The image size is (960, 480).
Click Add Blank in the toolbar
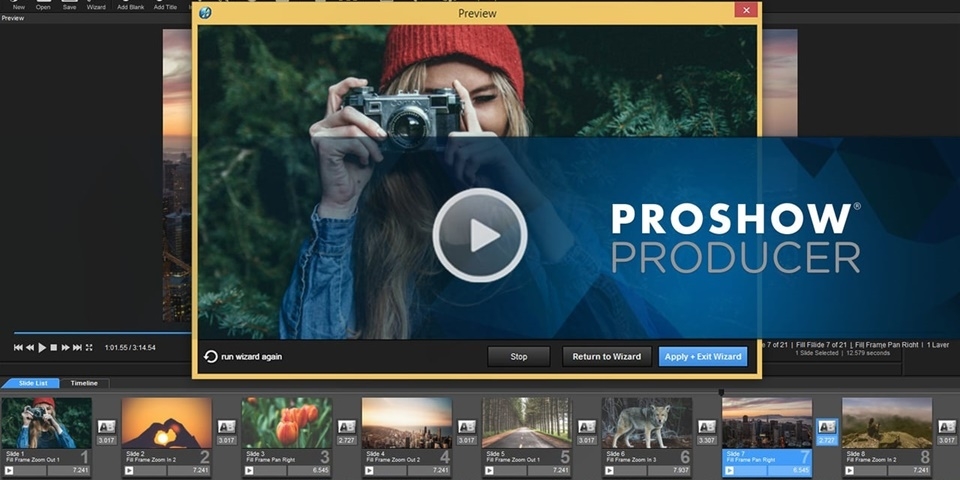click(130, 5)
